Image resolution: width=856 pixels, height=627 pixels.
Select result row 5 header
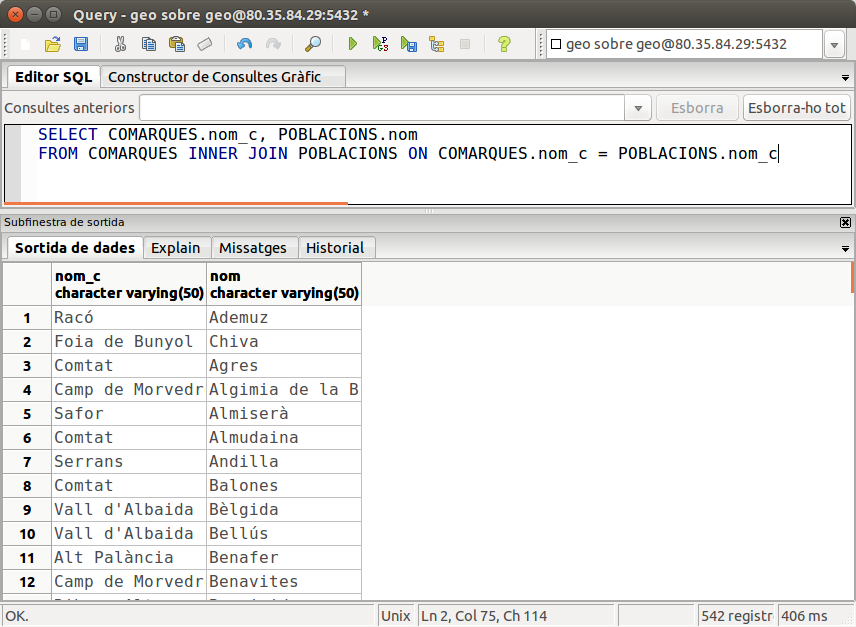coord(28,414)
